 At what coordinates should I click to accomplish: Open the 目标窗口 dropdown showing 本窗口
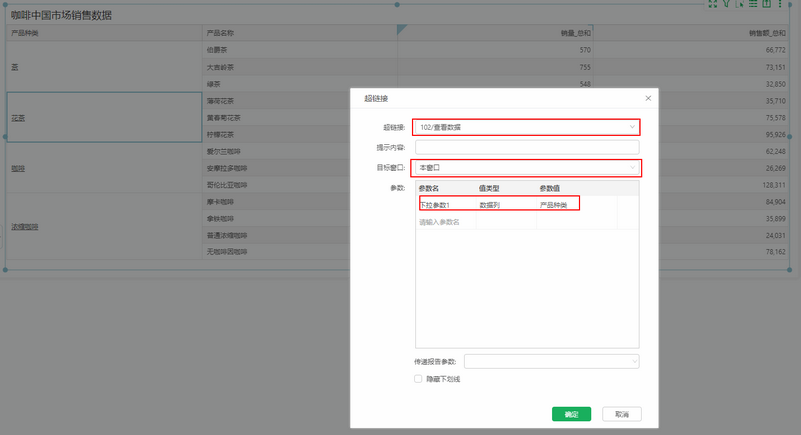527,167
